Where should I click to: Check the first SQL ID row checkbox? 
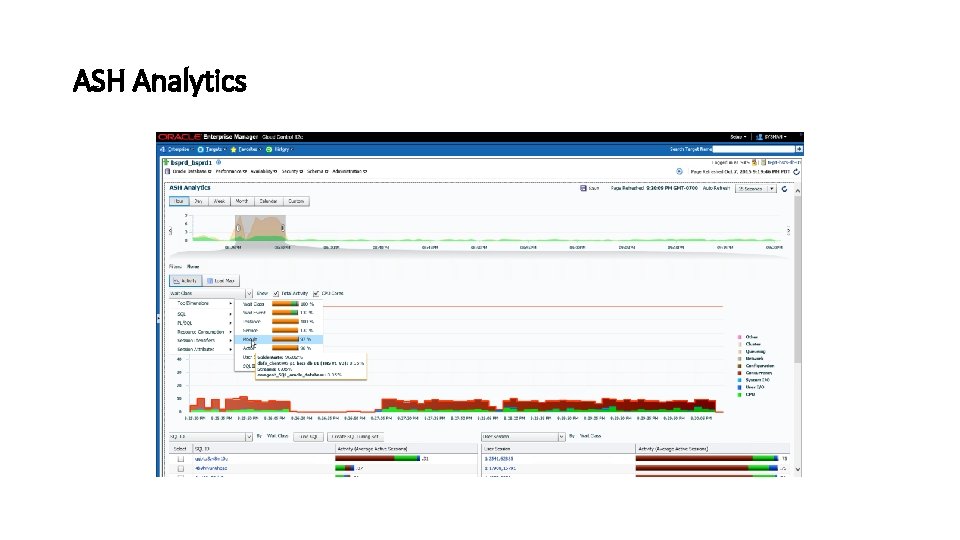(x=181, y=459)
